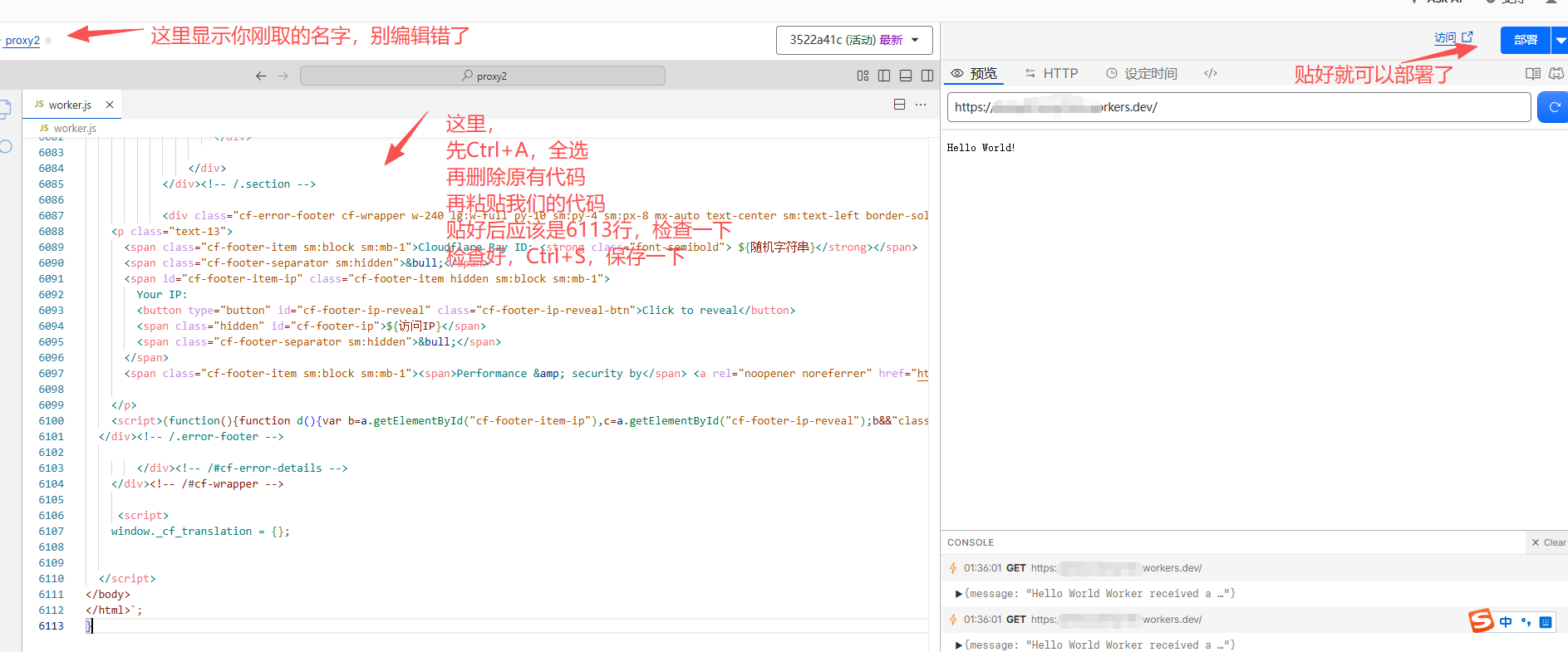
Task: Click the Hello World! preview text
Action: point(981,148)
